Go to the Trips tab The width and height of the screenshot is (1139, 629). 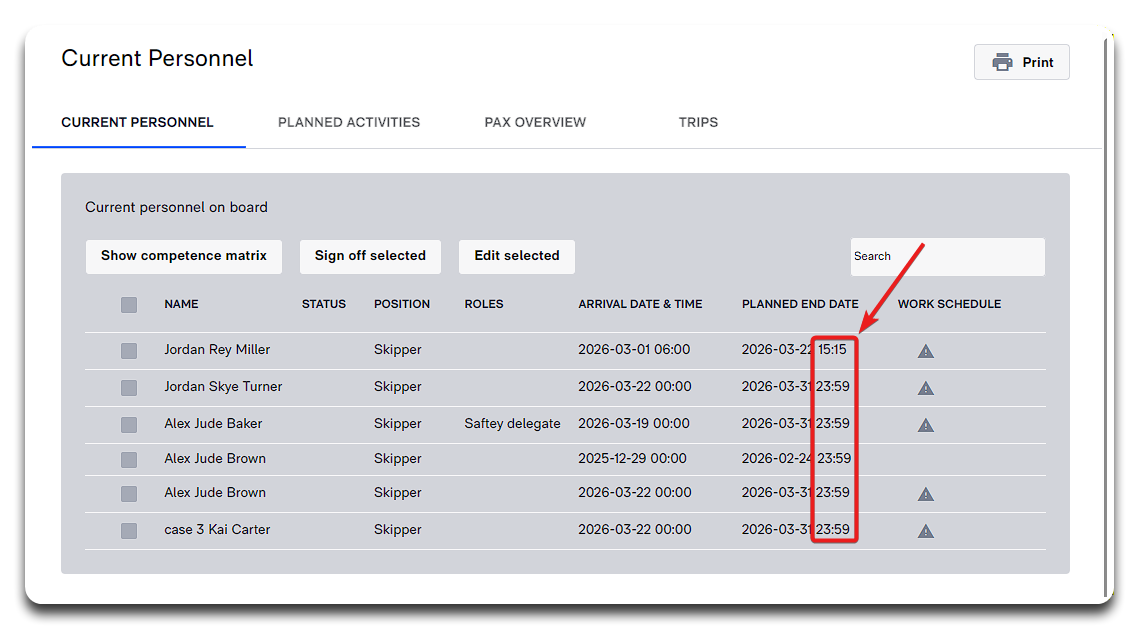pyautogui.click(x=698, y=122)
